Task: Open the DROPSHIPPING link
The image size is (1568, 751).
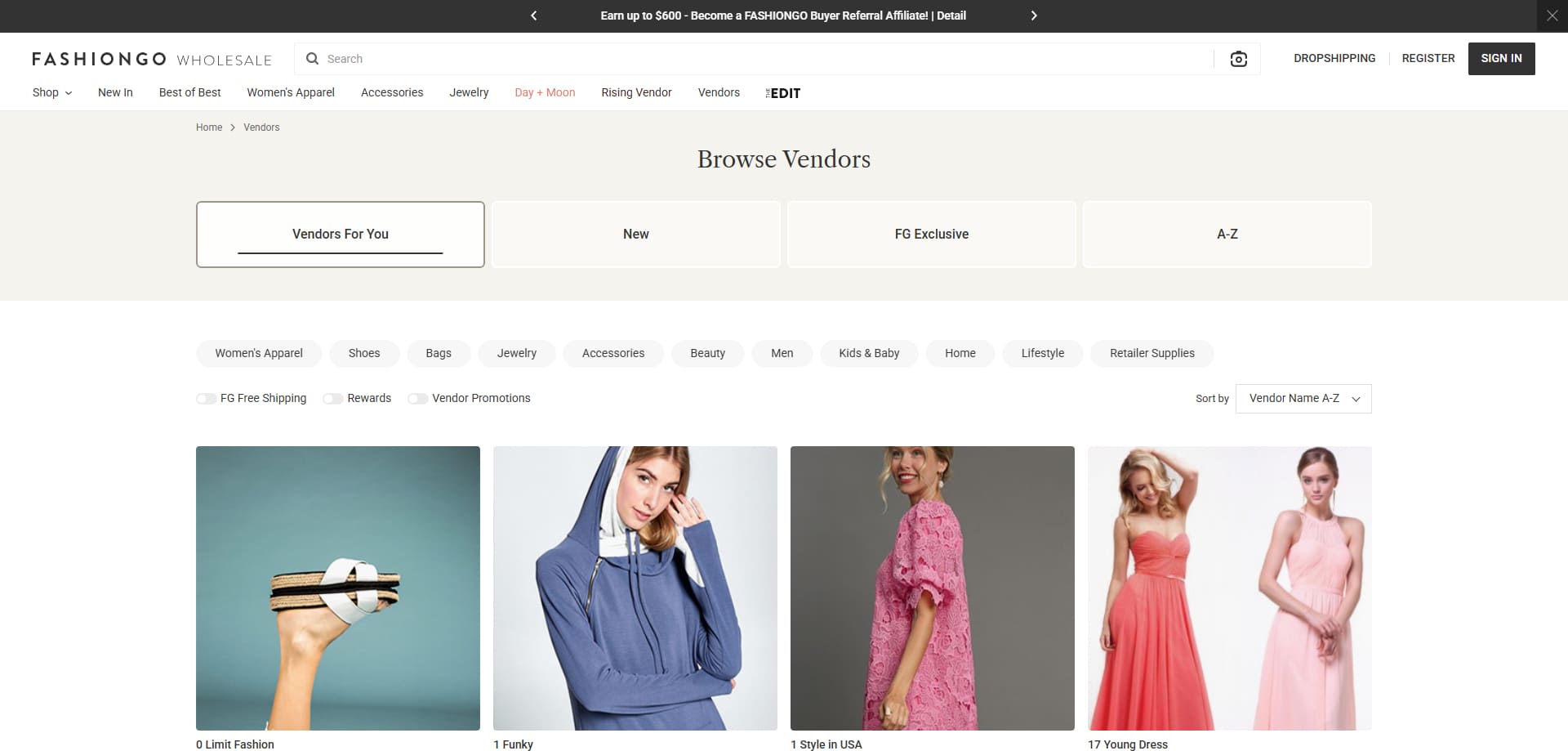Action: 1334,59
